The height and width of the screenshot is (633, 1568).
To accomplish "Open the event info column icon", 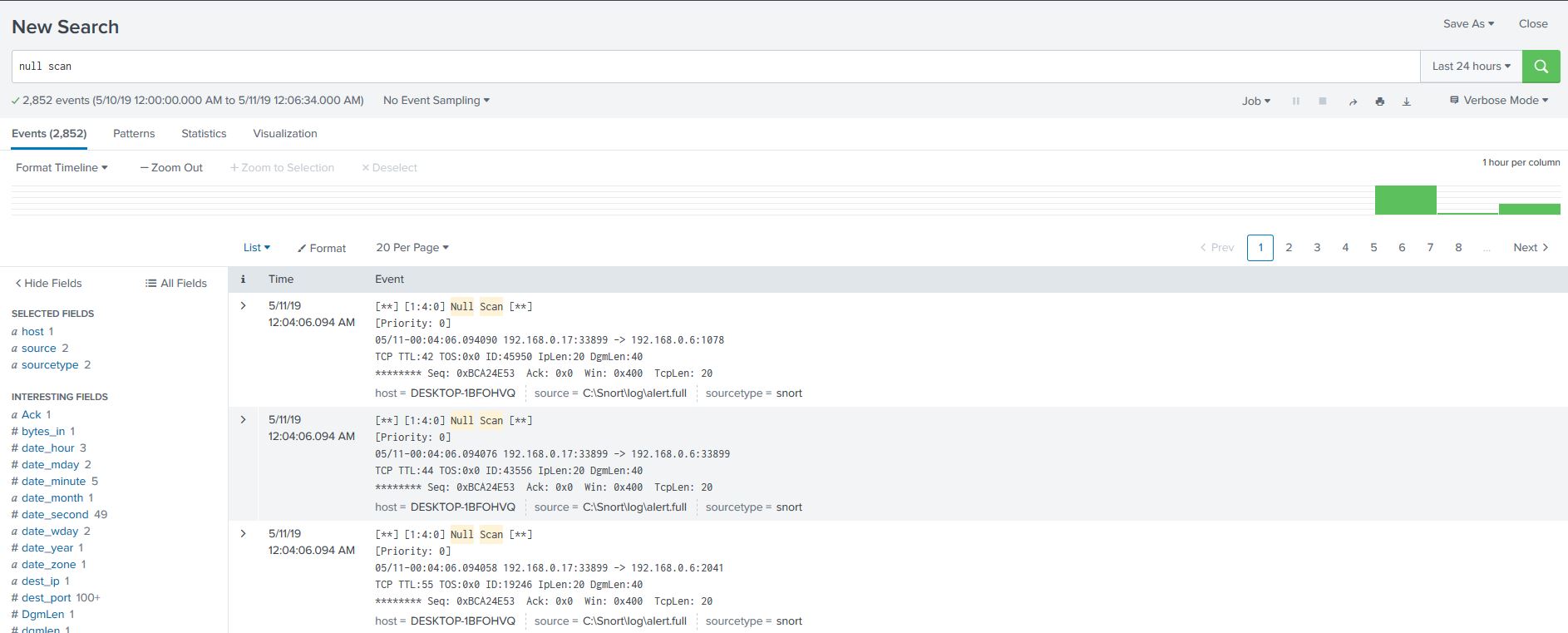I will click(x=243, y=279).
